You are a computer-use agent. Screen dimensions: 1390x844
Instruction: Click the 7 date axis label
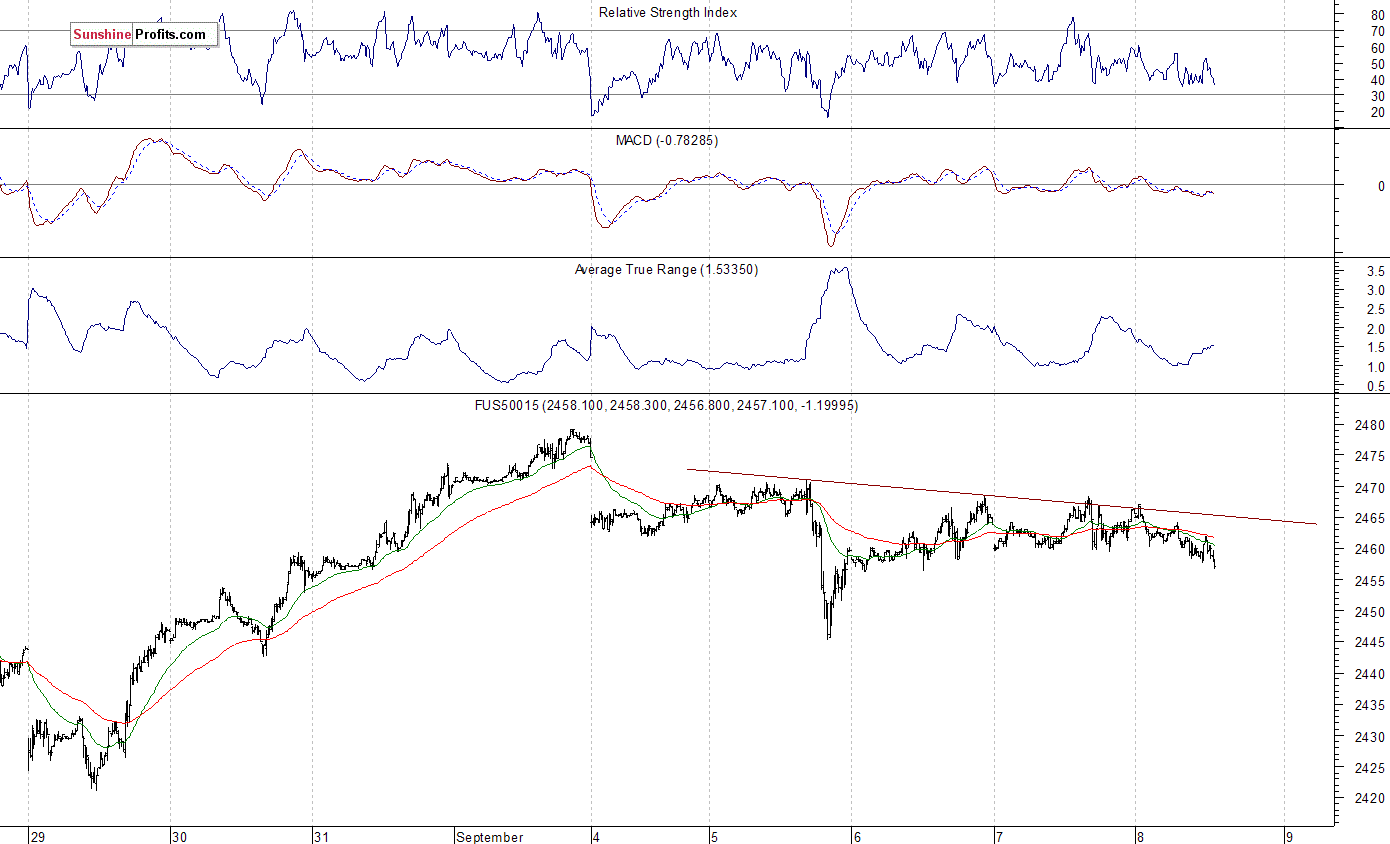998,836
